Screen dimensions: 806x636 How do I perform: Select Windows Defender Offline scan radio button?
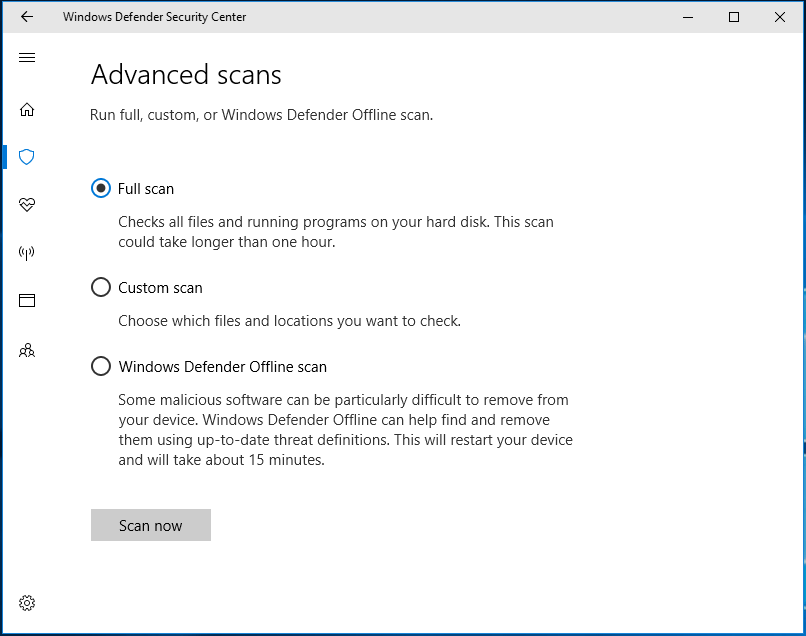[101, 366]
